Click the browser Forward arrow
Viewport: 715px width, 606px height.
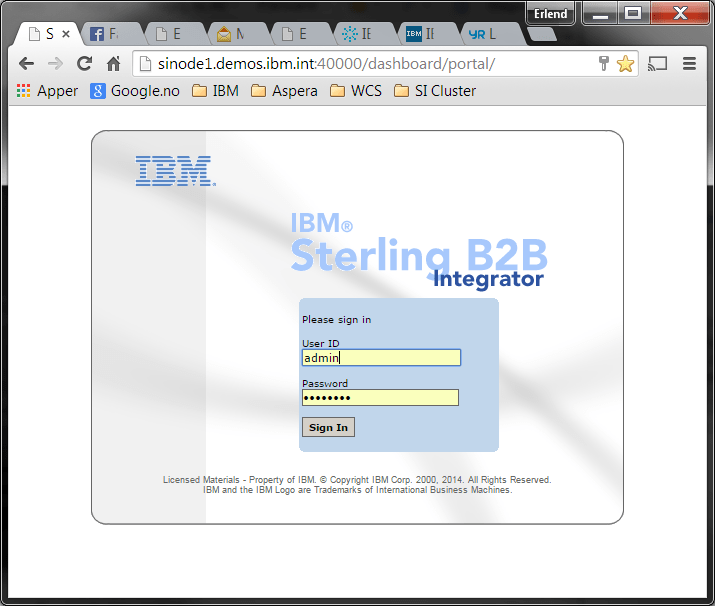pyautogui.click(x=55, y=63)
